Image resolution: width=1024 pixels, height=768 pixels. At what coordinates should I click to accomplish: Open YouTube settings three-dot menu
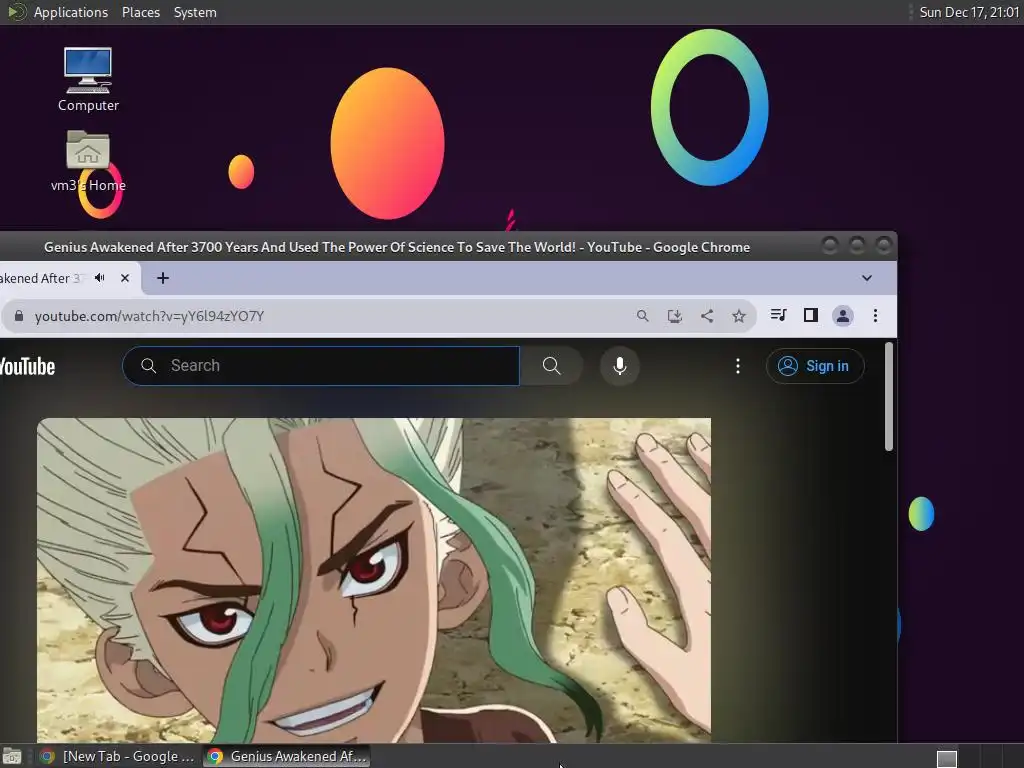tap(738, 366)
